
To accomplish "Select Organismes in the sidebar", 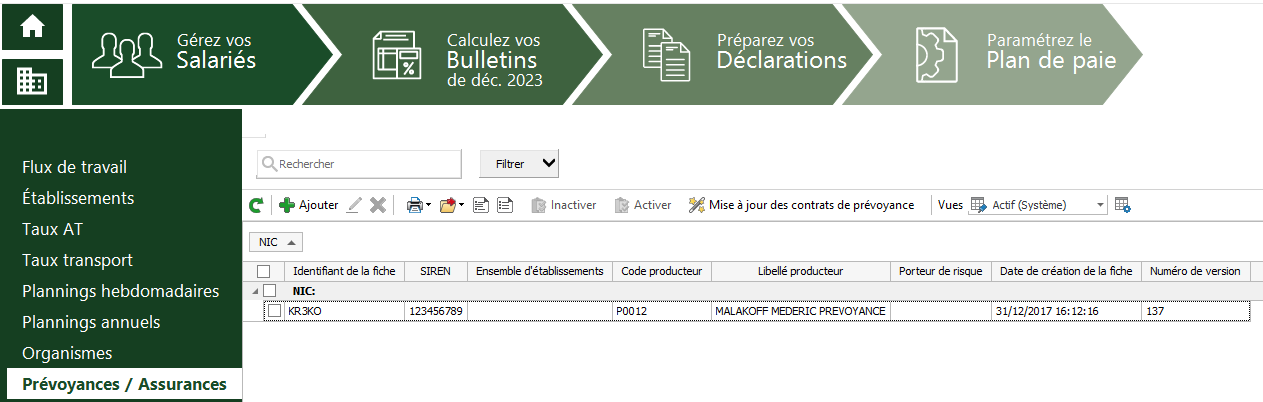I will (67, 353).
